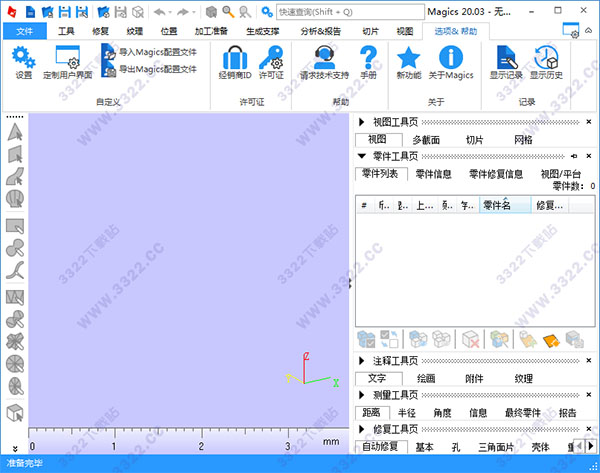Open 经销商ID dealer ID button
This screenshot has width=600, height=473.
(235, 63)
